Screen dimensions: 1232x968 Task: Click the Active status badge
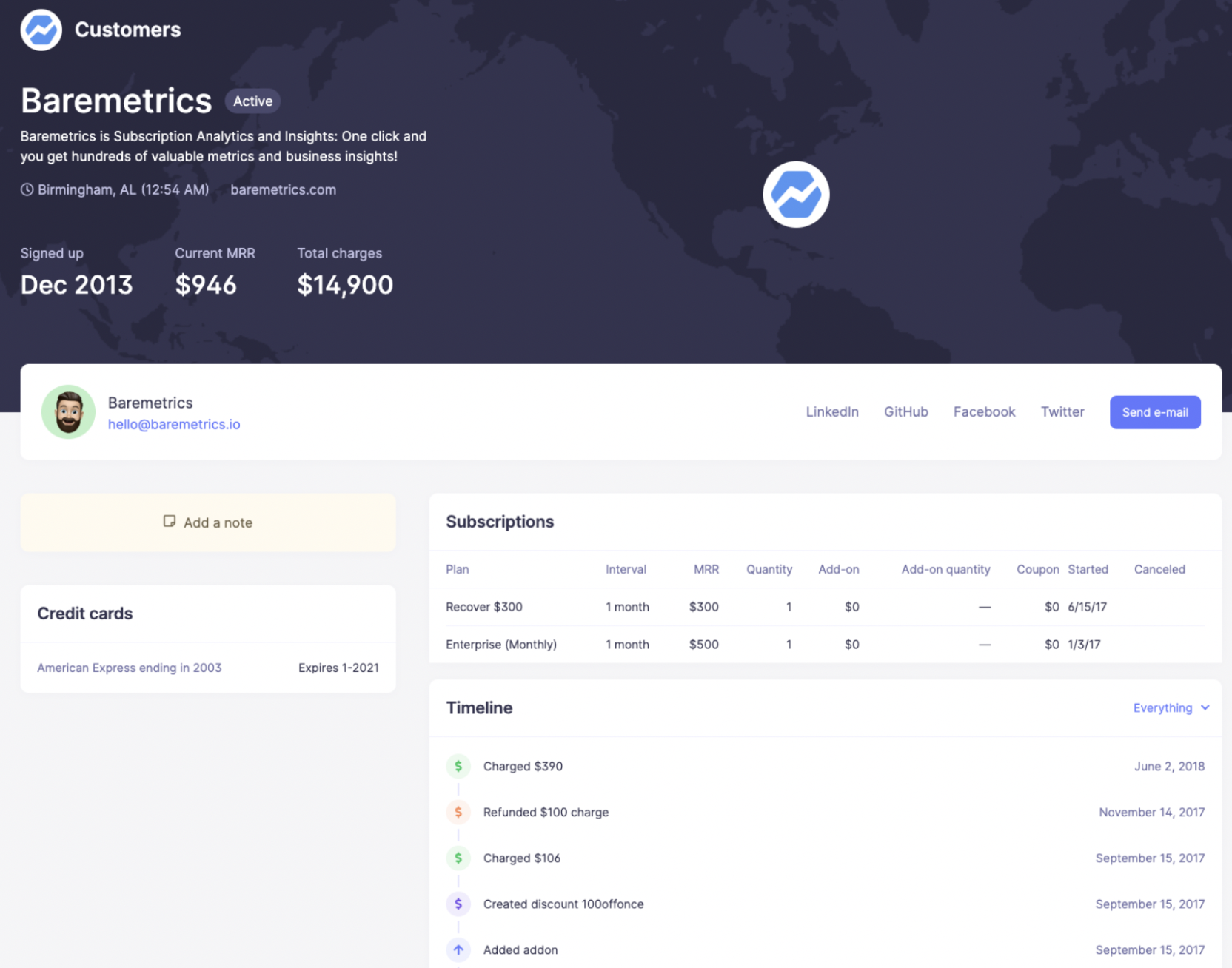[252, 101]
